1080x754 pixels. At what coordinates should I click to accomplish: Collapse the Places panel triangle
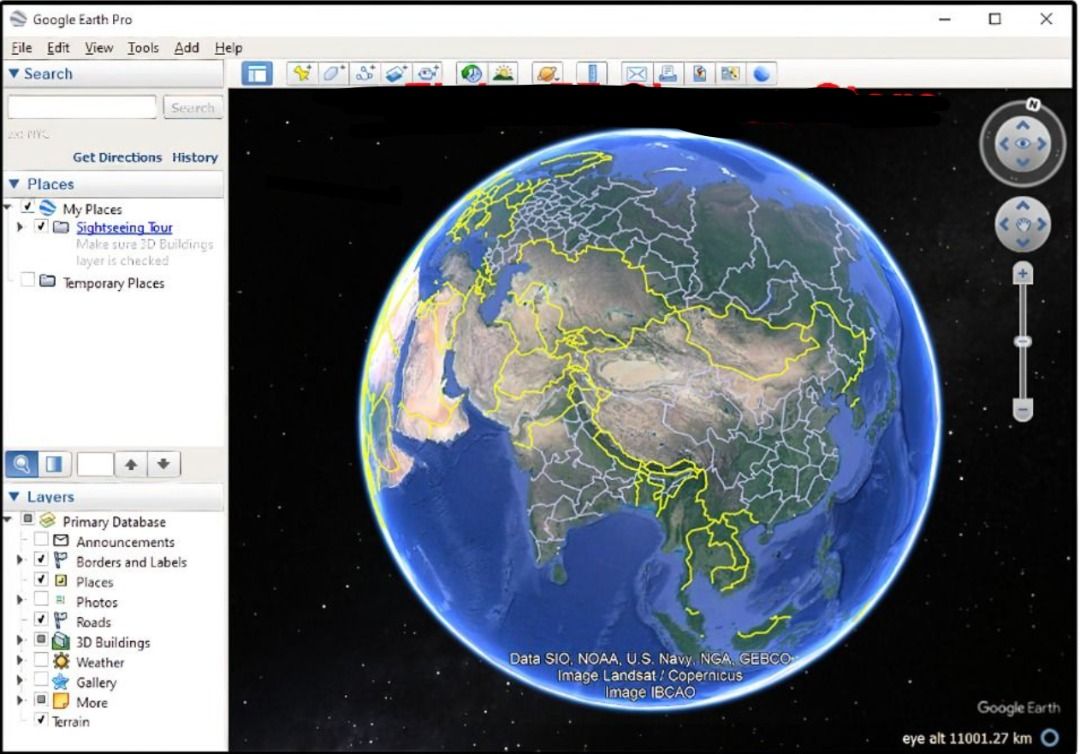(13, 184)
